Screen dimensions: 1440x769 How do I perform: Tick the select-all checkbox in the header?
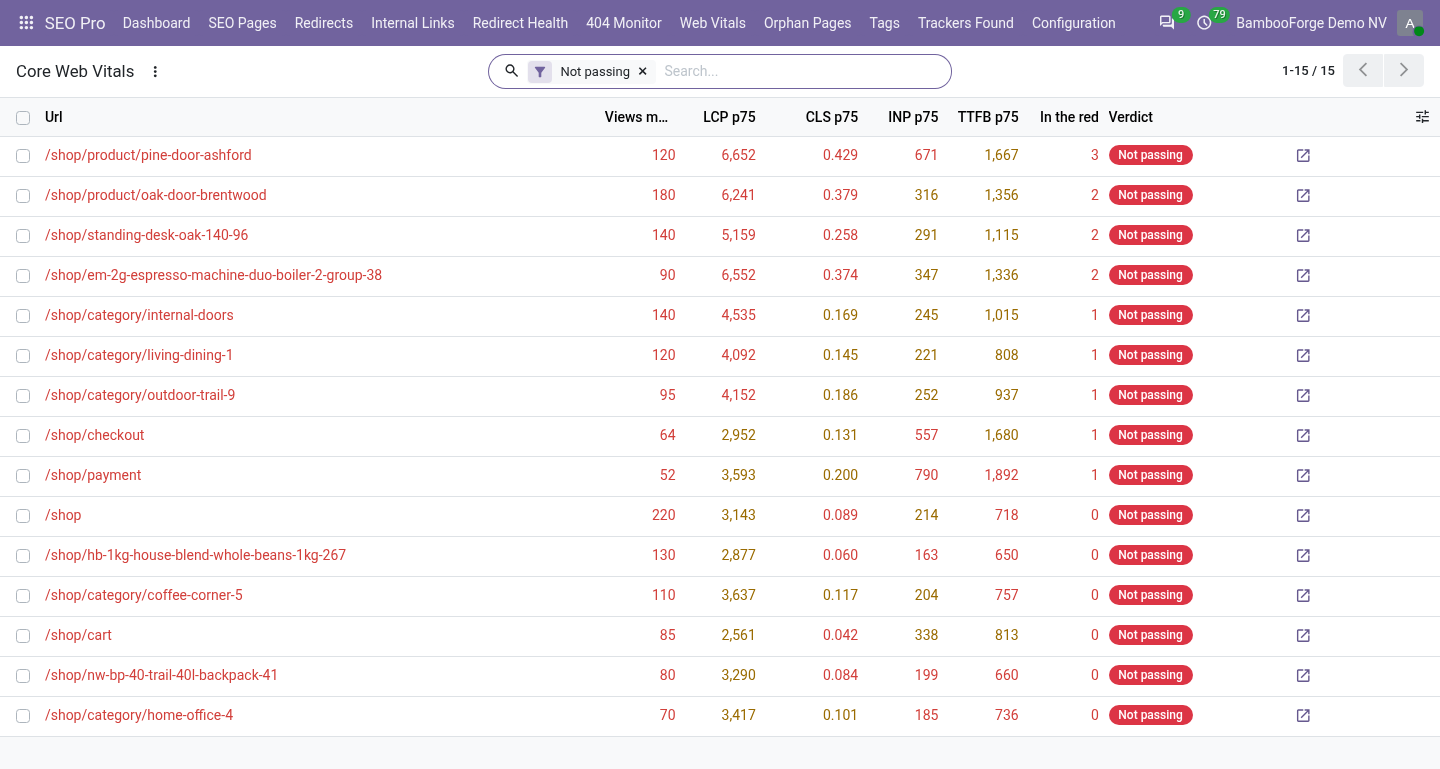click(x=23, y=118)
